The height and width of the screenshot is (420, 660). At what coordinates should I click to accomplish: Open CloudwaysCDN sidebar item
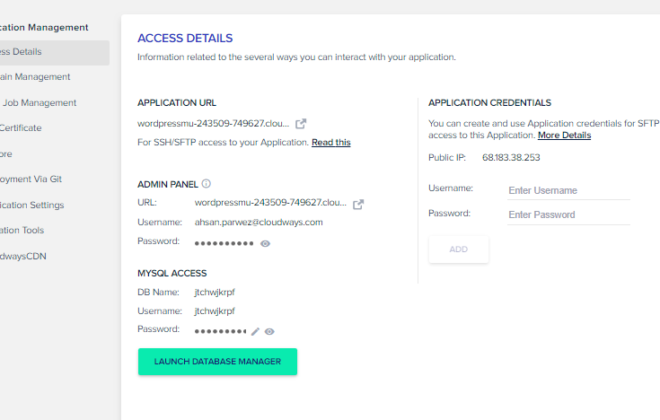23,256
